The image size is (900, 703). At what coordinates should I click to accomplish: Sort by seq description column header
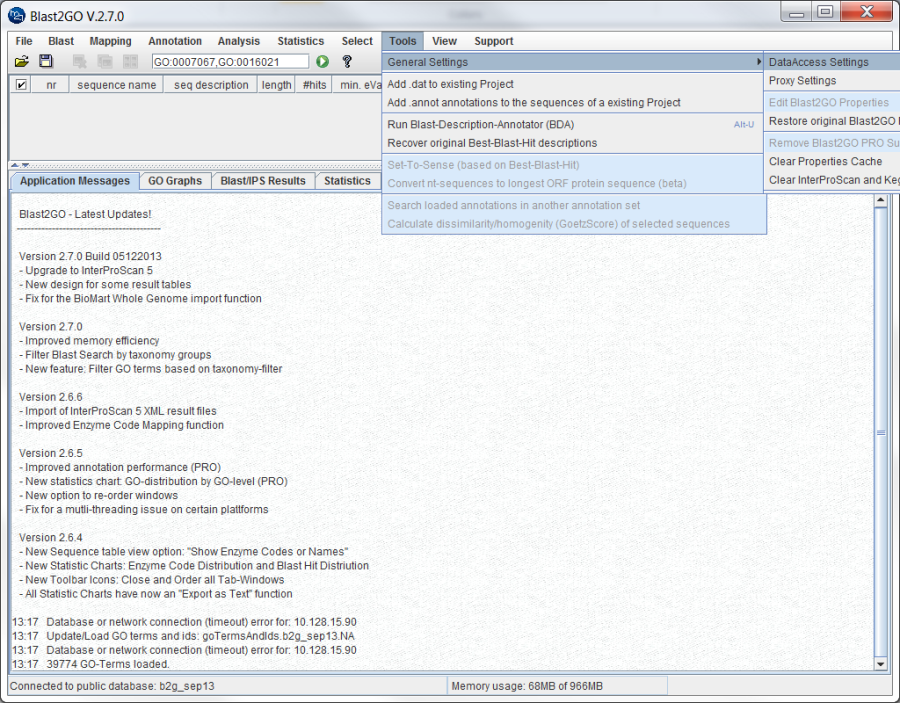pos(211,85)
